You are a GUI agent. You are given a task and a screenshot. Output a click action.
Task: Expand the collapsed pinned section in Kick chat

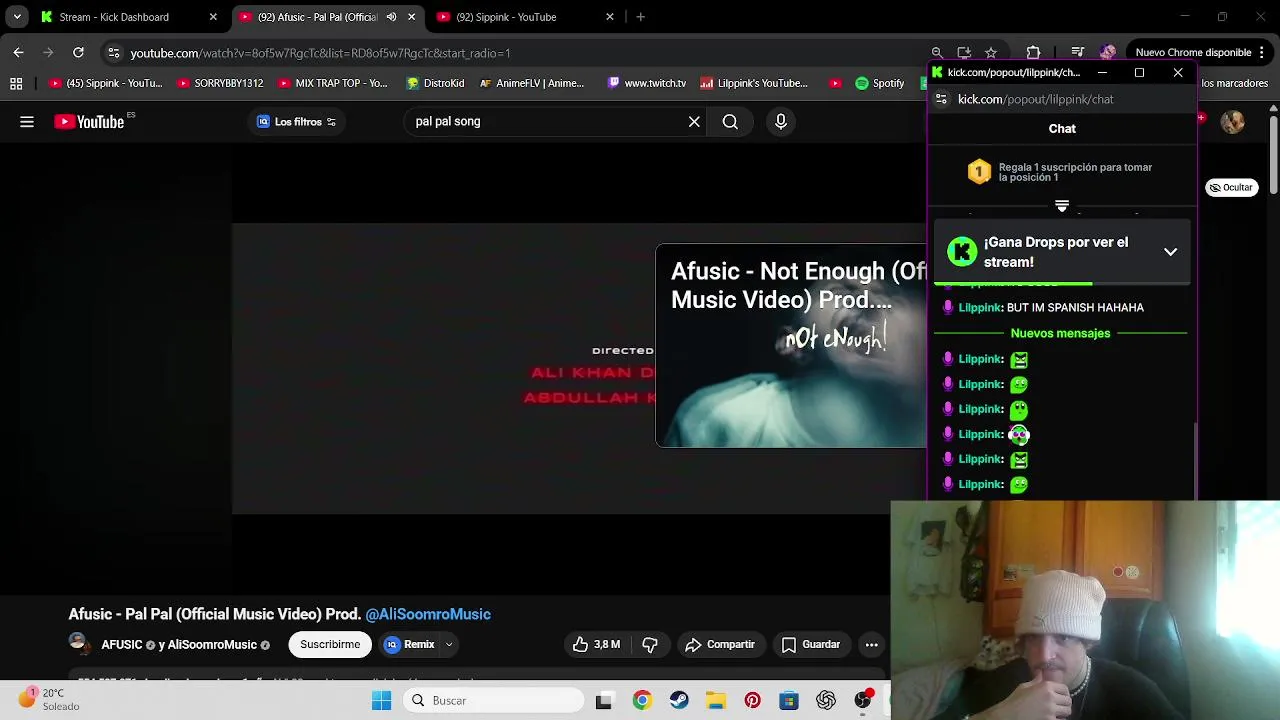[x=1062, y=206]
